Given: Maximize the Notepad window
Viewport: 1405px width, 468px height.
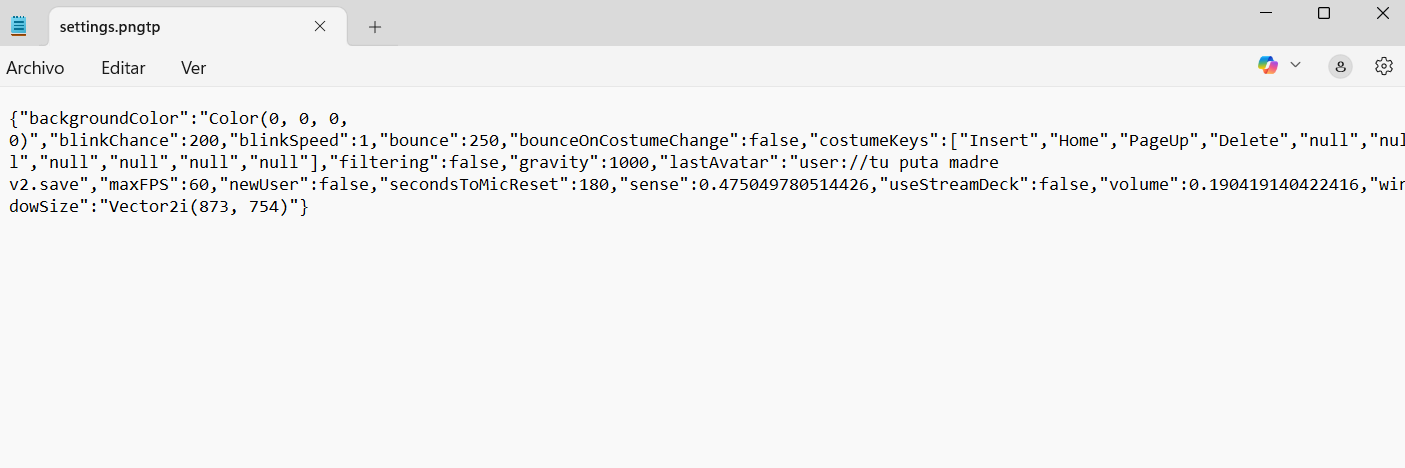Looking at the screenshot, I should (1324, 13).
